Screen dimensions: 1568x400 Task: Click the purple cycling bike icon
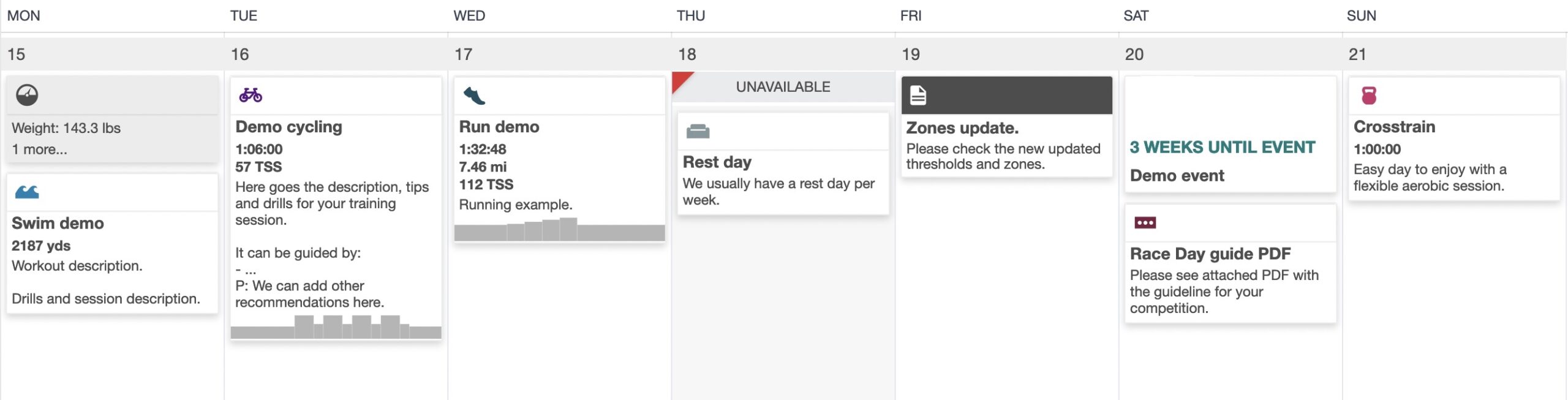click(x=251, y=95)
